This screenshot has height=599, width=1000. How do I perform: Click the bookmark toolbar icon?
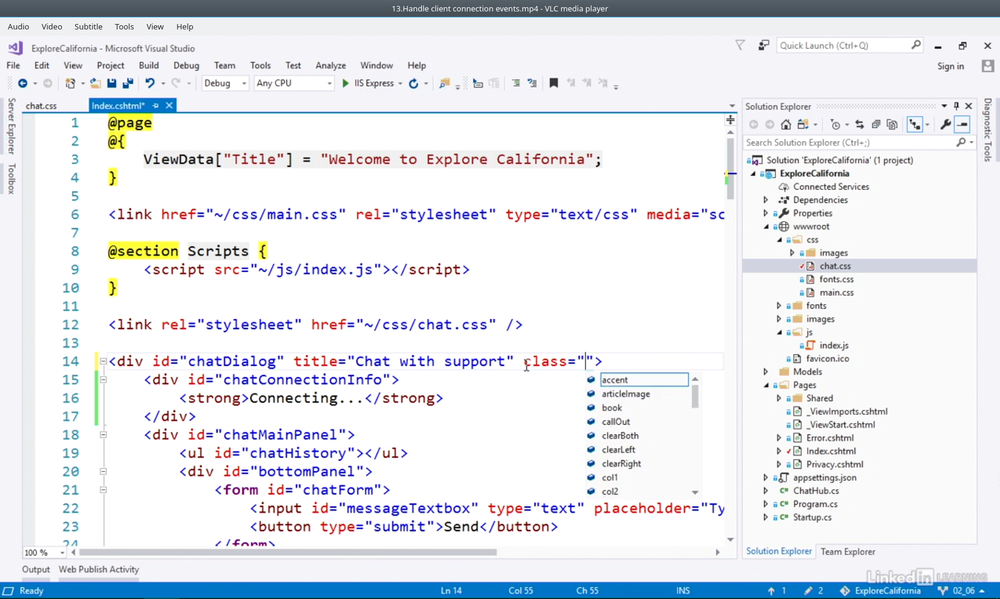554,84
